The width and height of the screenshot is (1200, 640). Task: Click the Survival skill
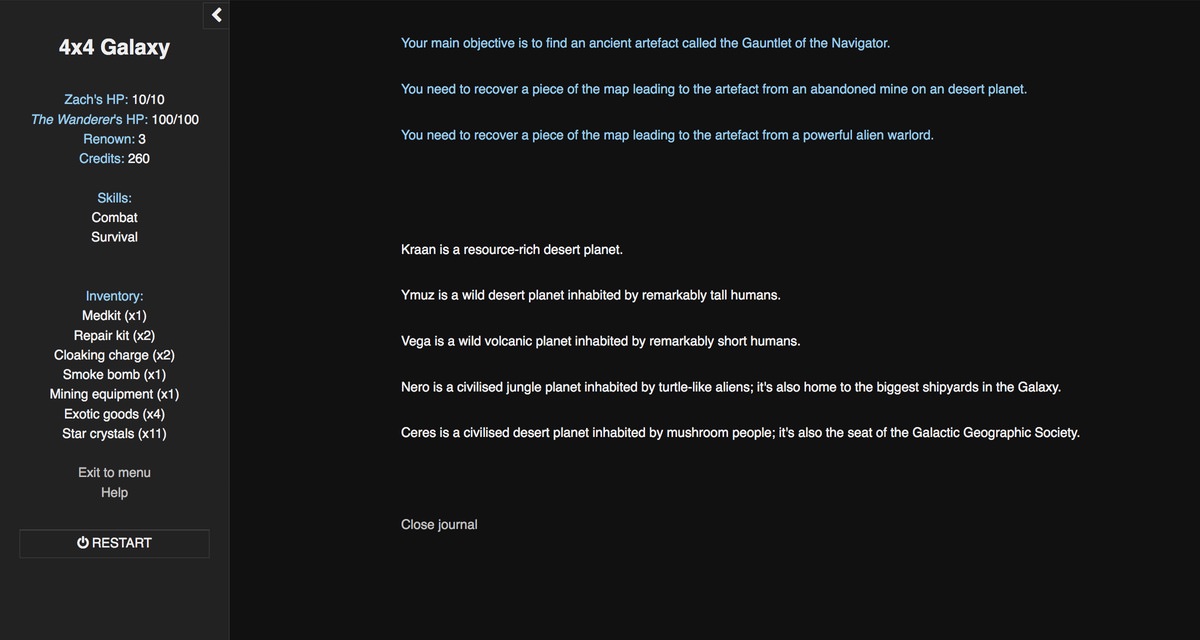pyautogui.click(x=114, y=237)
